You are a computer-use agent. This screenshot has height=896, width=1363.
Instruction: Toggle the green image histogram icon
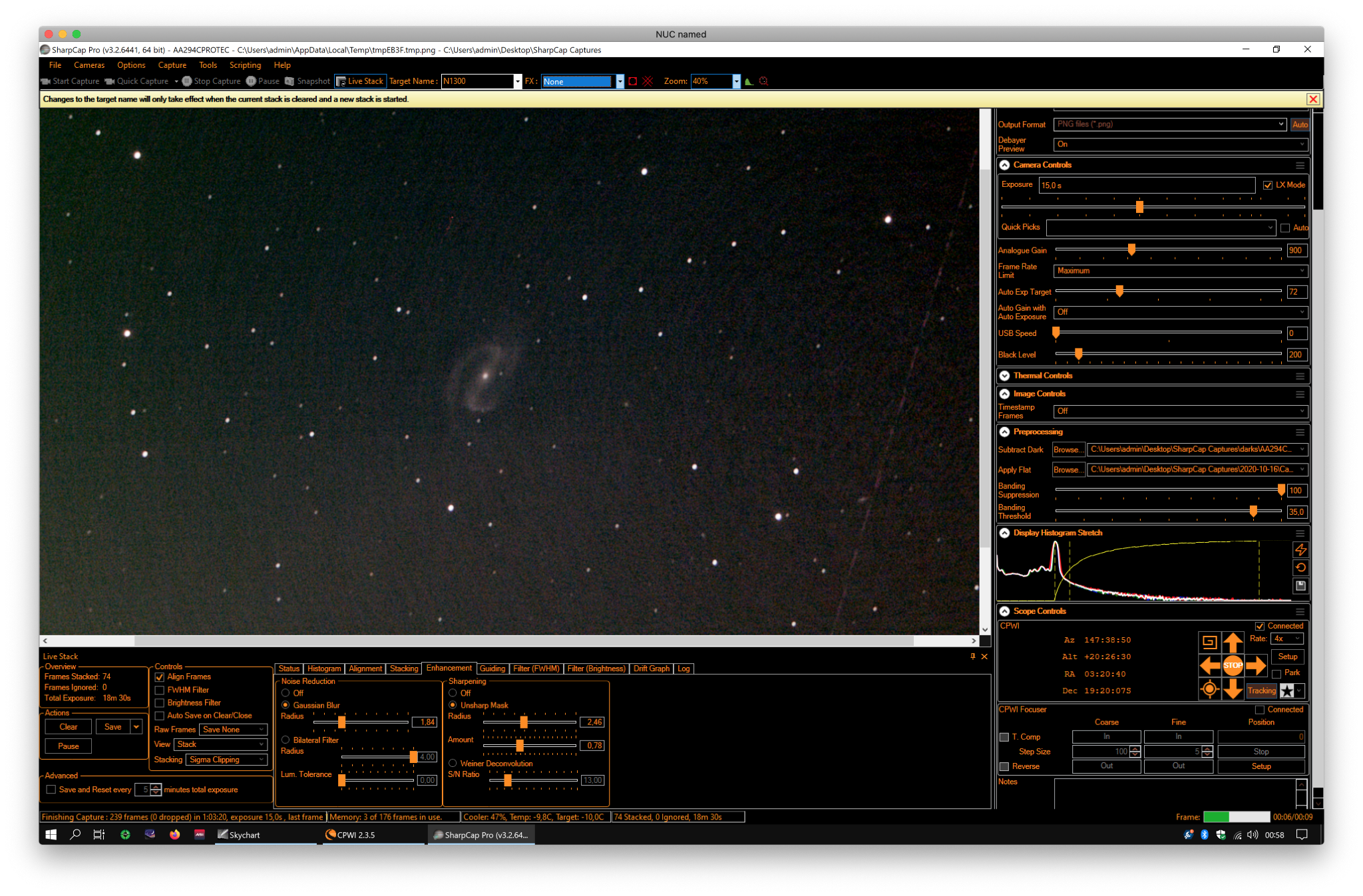pos(749,81)
